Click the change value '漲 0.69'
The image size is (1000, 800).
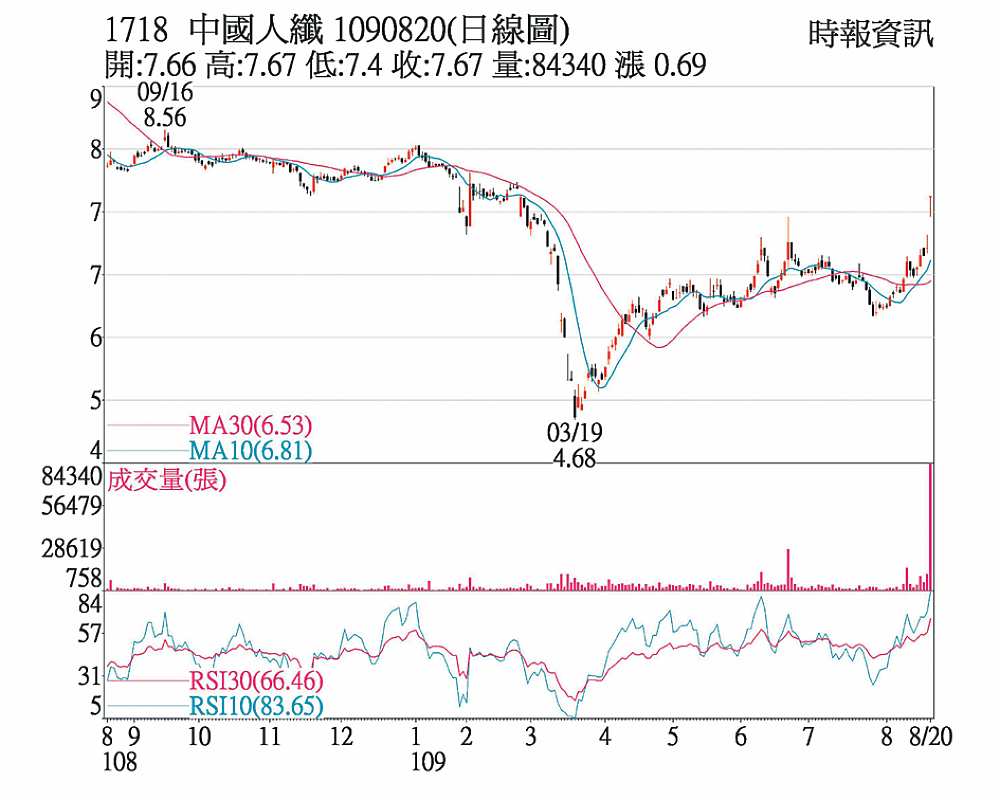click(x=660, y=65)
